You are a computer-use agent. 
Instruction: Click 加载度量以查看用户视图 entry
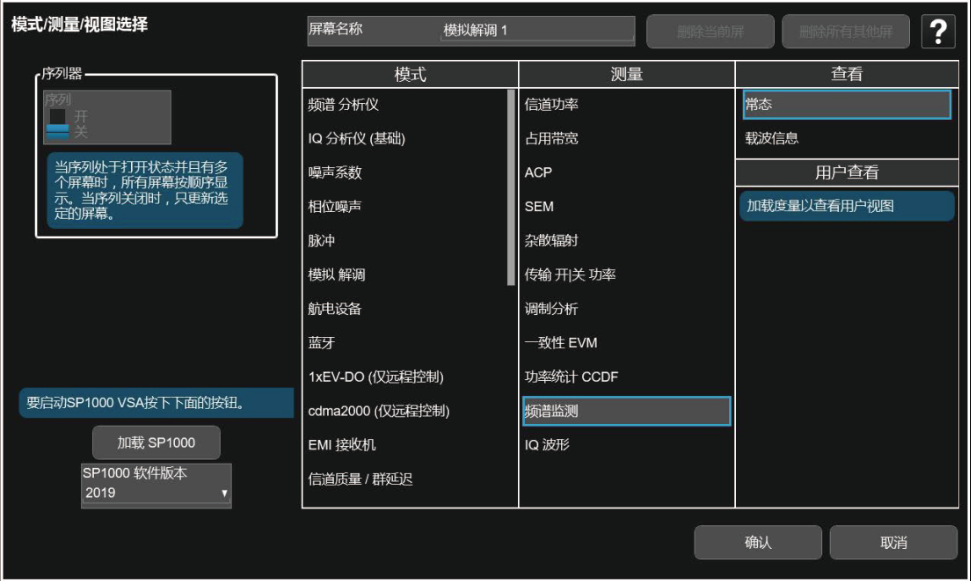tap(820, 206)
